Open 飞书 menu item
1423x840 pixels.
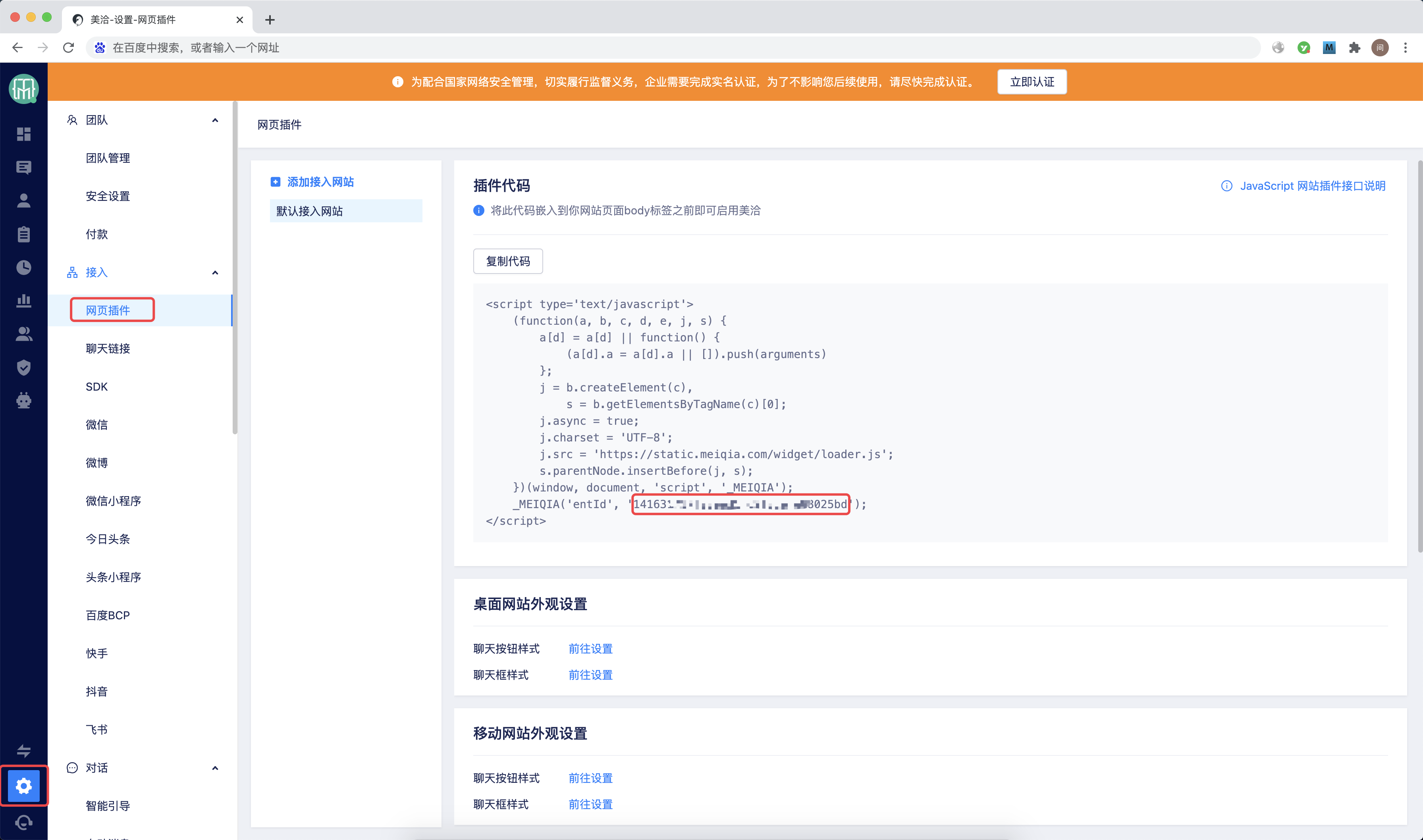tap(97, 730)
